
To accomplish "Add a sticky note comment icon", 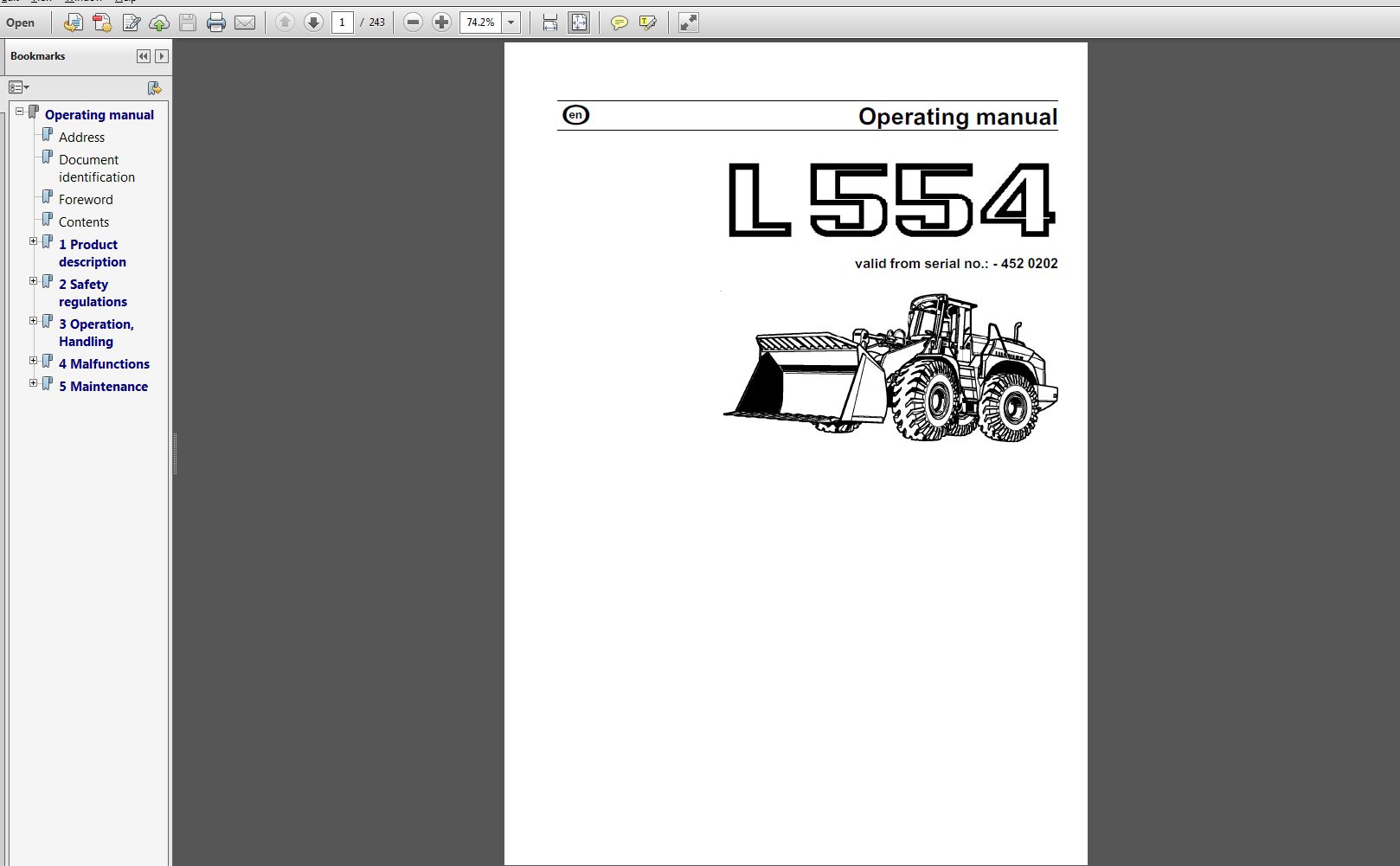I will coord(619,22).
